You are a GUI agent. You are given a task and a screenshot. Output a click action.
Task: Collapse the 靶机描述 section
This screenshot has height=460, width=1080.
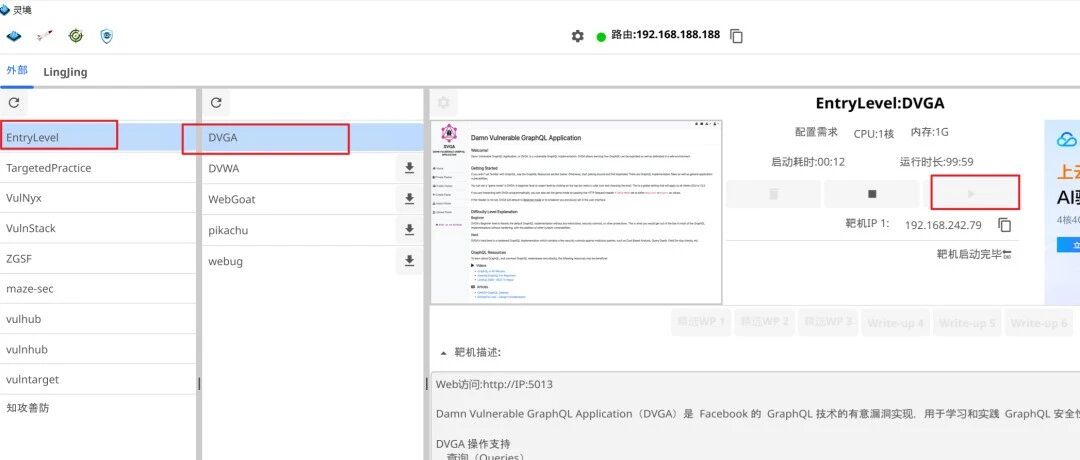tap(444, 353)
